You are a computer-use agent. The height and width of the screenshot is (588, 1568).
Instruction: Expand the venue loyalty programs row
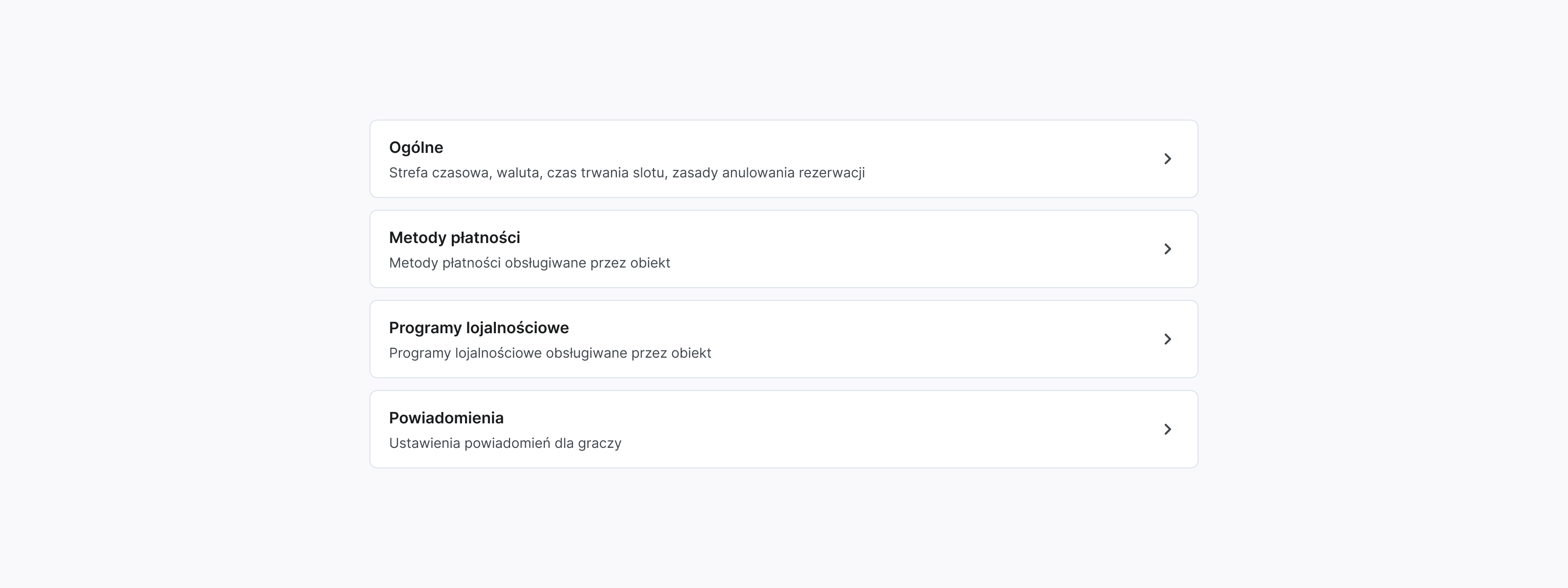tap(784, 339)
